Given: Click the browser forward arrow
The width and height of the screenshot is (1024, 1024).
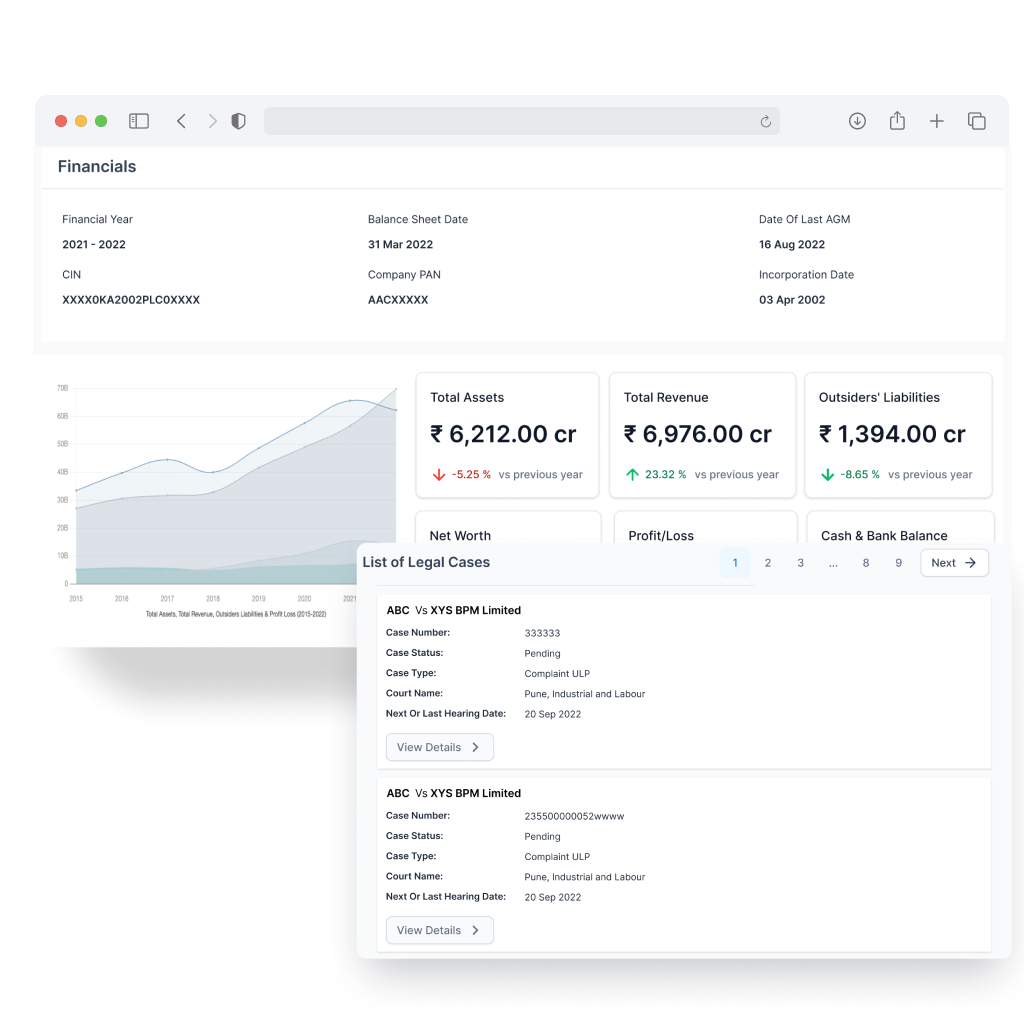Looking at the screenshot, I should click(x=212, y=121).
